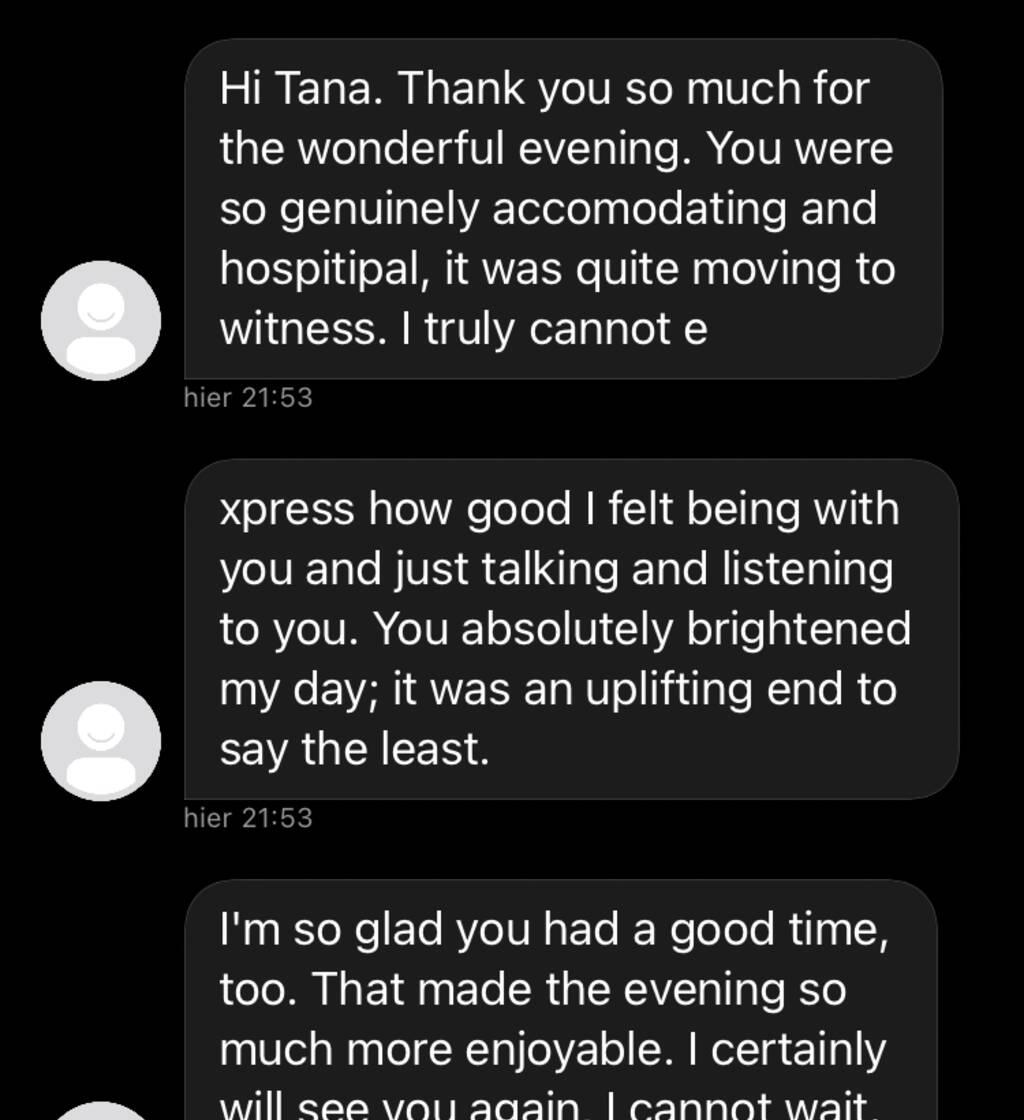Select the partially visible avatar at the bottom edge

pyautogui.click(x=101, y=1111)
